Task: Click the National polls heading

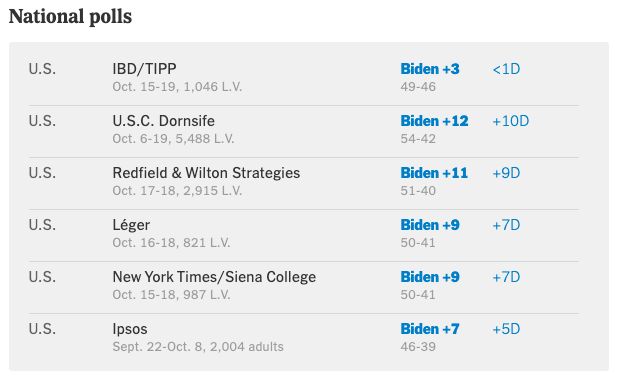Action: click(70, 17)
